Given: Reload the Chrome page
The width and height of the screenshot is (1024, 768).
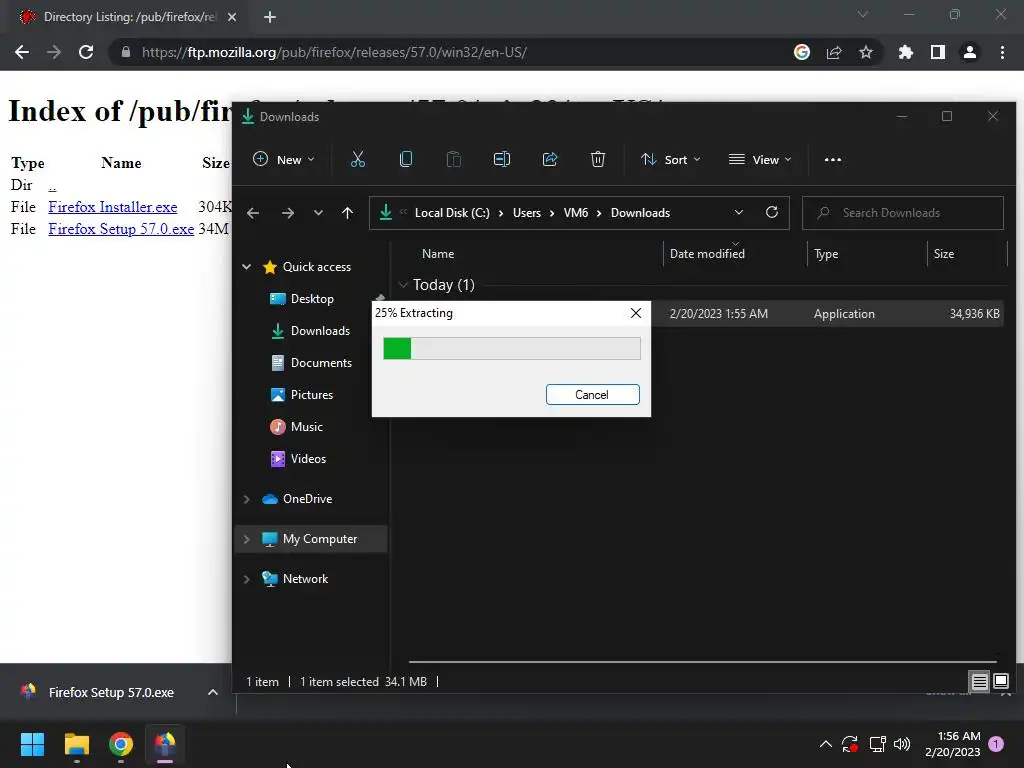Looking at the screenshot, I should [x=86, y=52].
